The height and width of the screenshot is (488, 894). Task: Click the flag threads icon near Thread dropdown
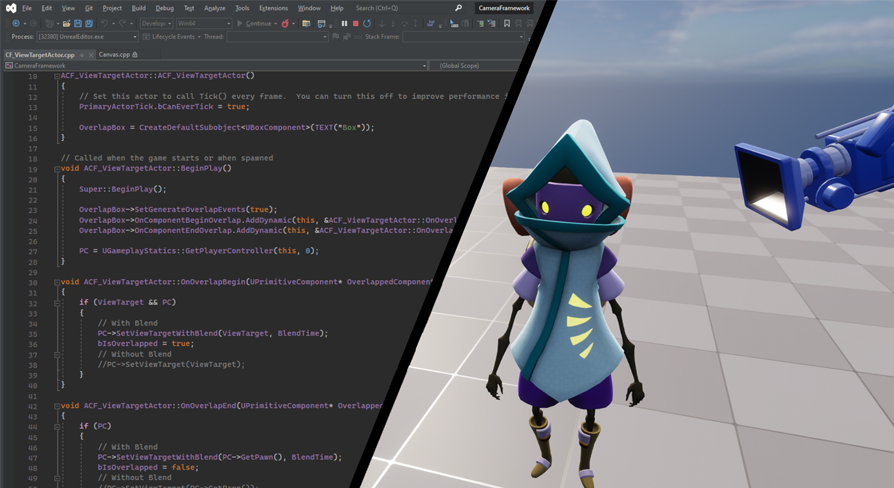[x=335, y=36]
